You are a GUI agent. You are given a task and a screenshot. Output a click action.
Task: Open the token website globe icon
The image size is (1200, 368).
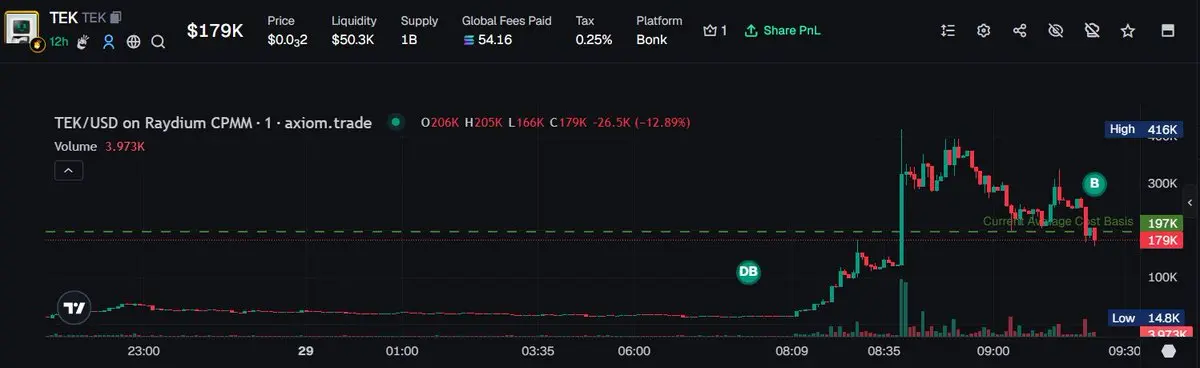(x=134, y=42)
